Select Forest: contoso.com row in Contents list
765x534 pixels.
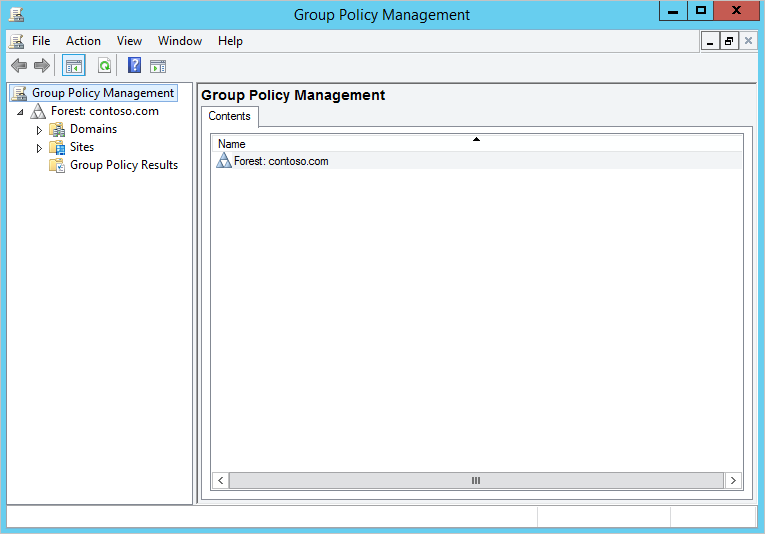477,160
